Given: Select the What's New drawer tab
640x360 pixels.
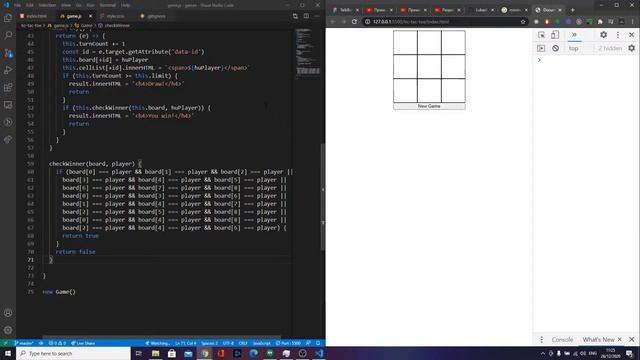Looking at the screenshot, I should tap(598, 339).
